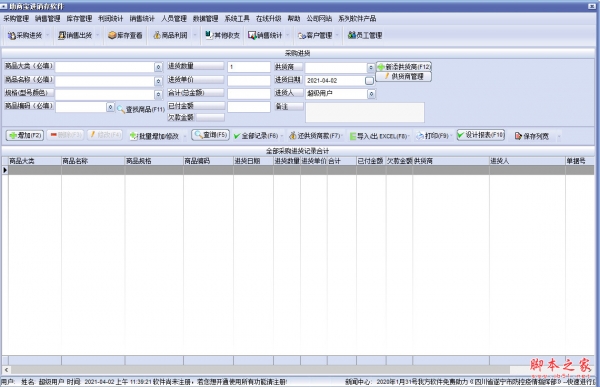Click 商品编码 column header
600x387 pixels.
pyautogui.click(x=209, y=161)
